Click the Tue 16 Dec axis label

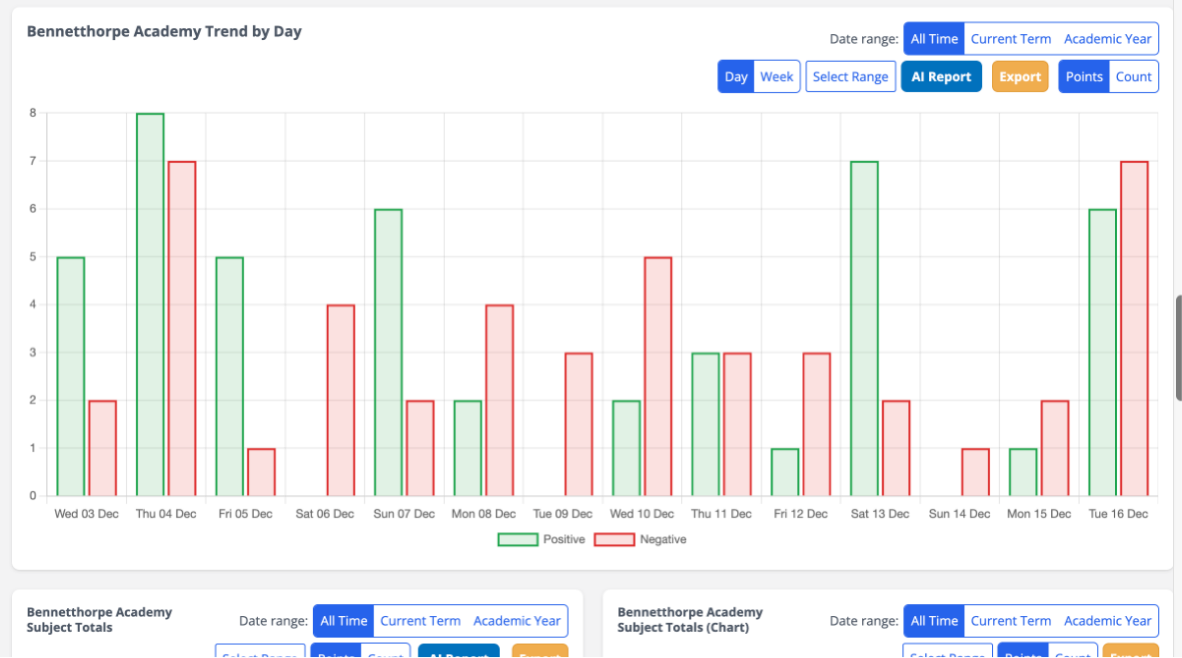click(x=1118, y=514)
